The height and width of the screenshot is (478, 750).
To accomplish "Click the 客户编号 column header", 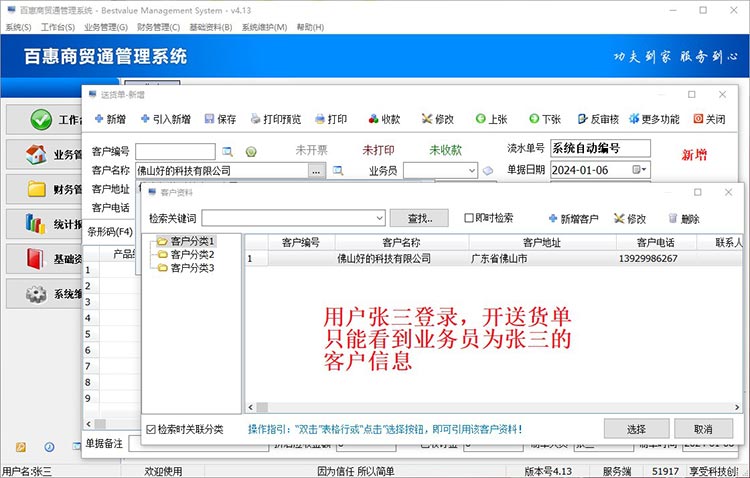I will tap(301, 243).
